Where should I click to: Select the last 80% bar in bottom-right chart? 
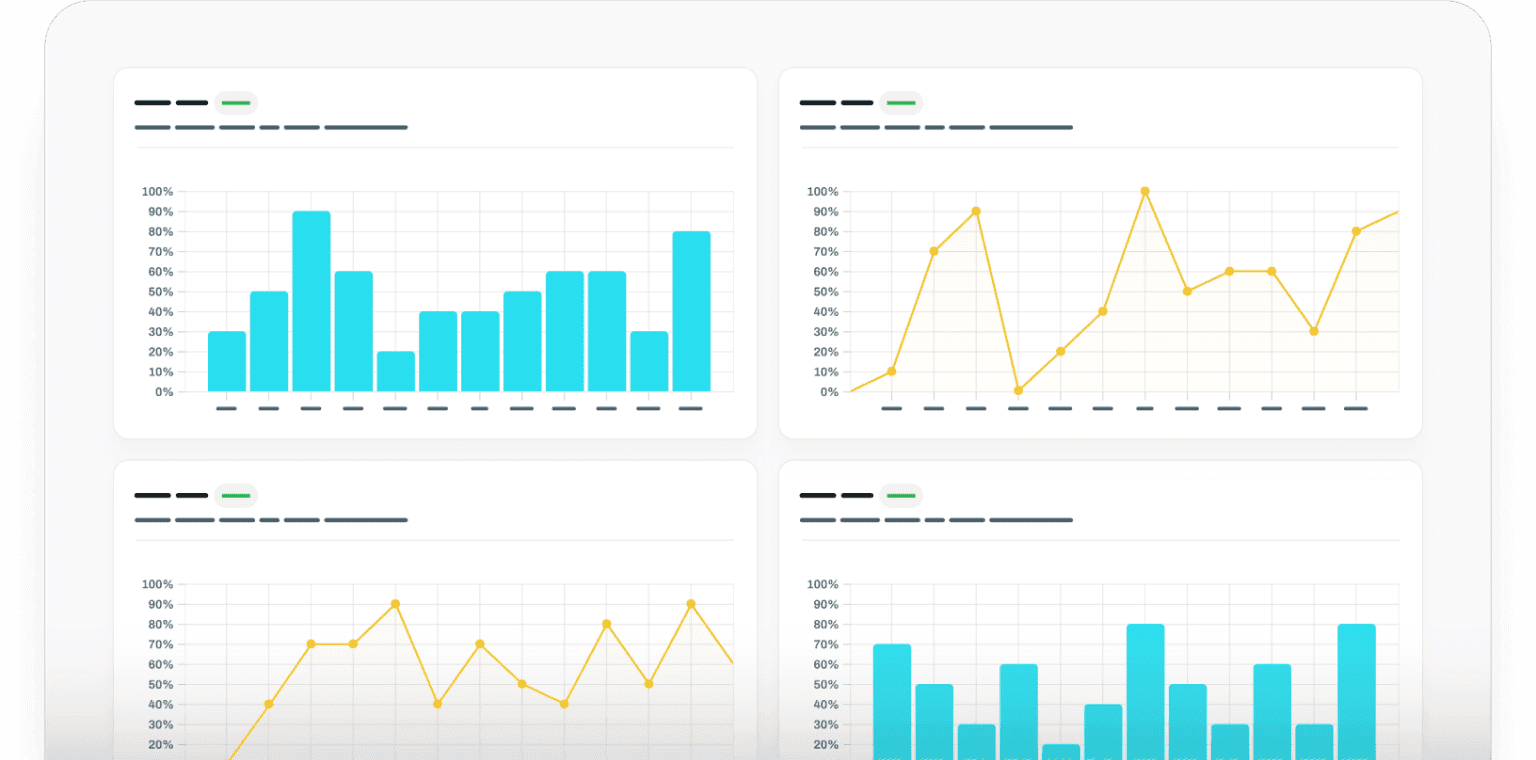(x=1357, y=690)
